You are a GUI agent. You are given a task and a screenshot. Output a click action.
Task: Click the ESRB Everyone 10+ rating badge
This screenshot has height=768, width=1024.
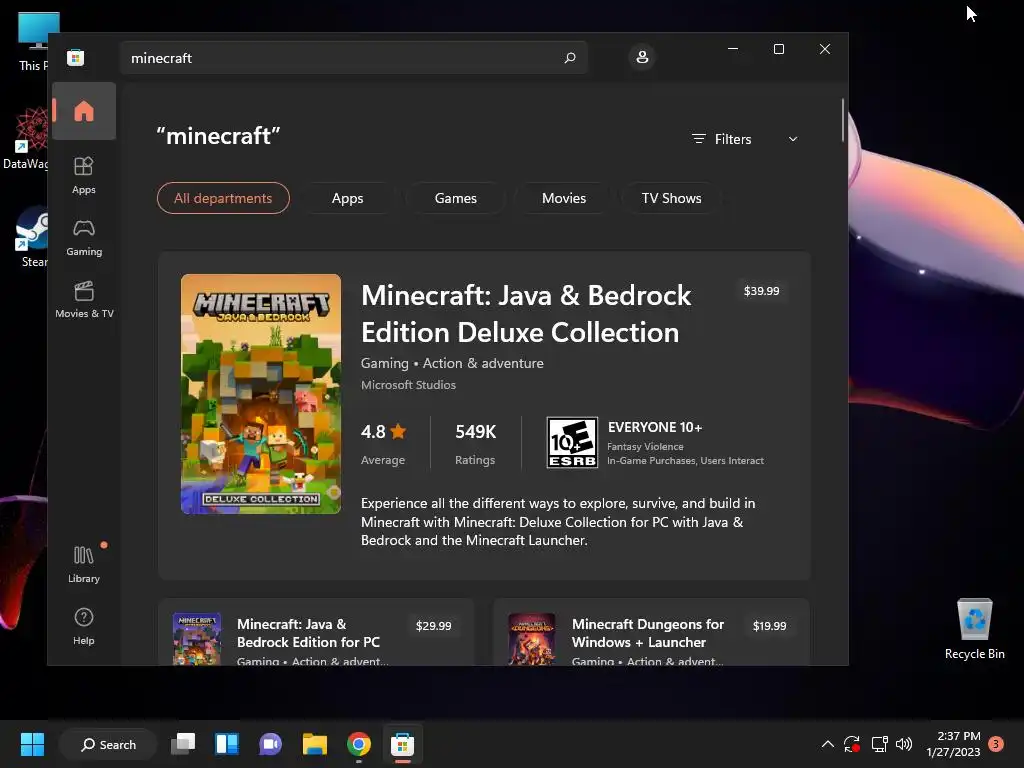[572, 443]
